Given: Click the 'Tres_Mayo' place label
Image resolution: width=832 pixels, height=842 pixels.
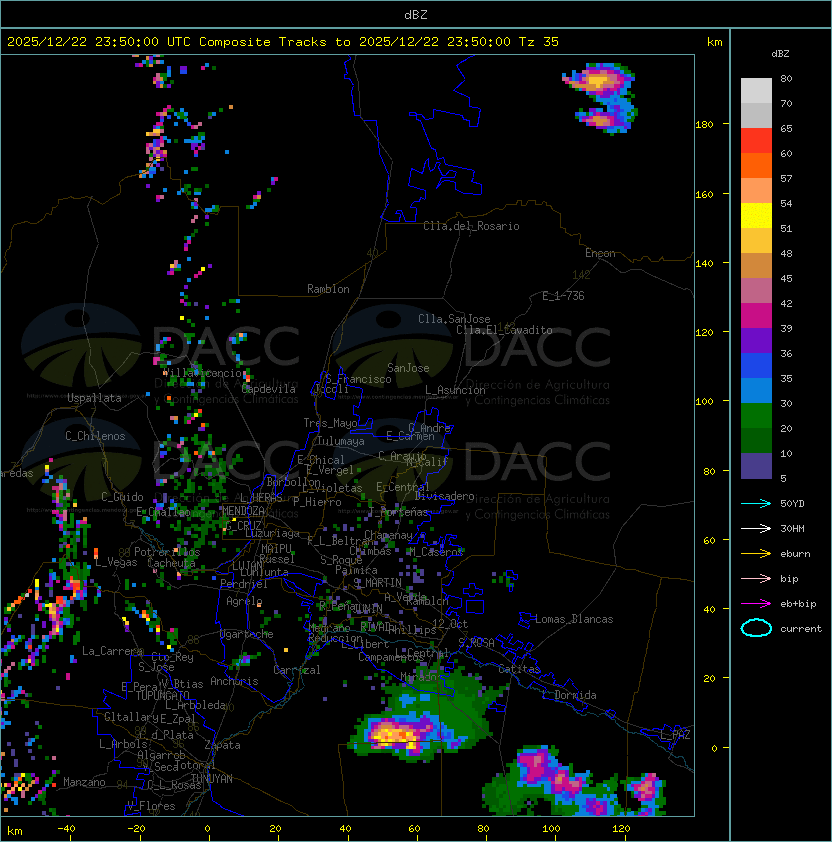Looking at the screenshot, I should [330, 423].
